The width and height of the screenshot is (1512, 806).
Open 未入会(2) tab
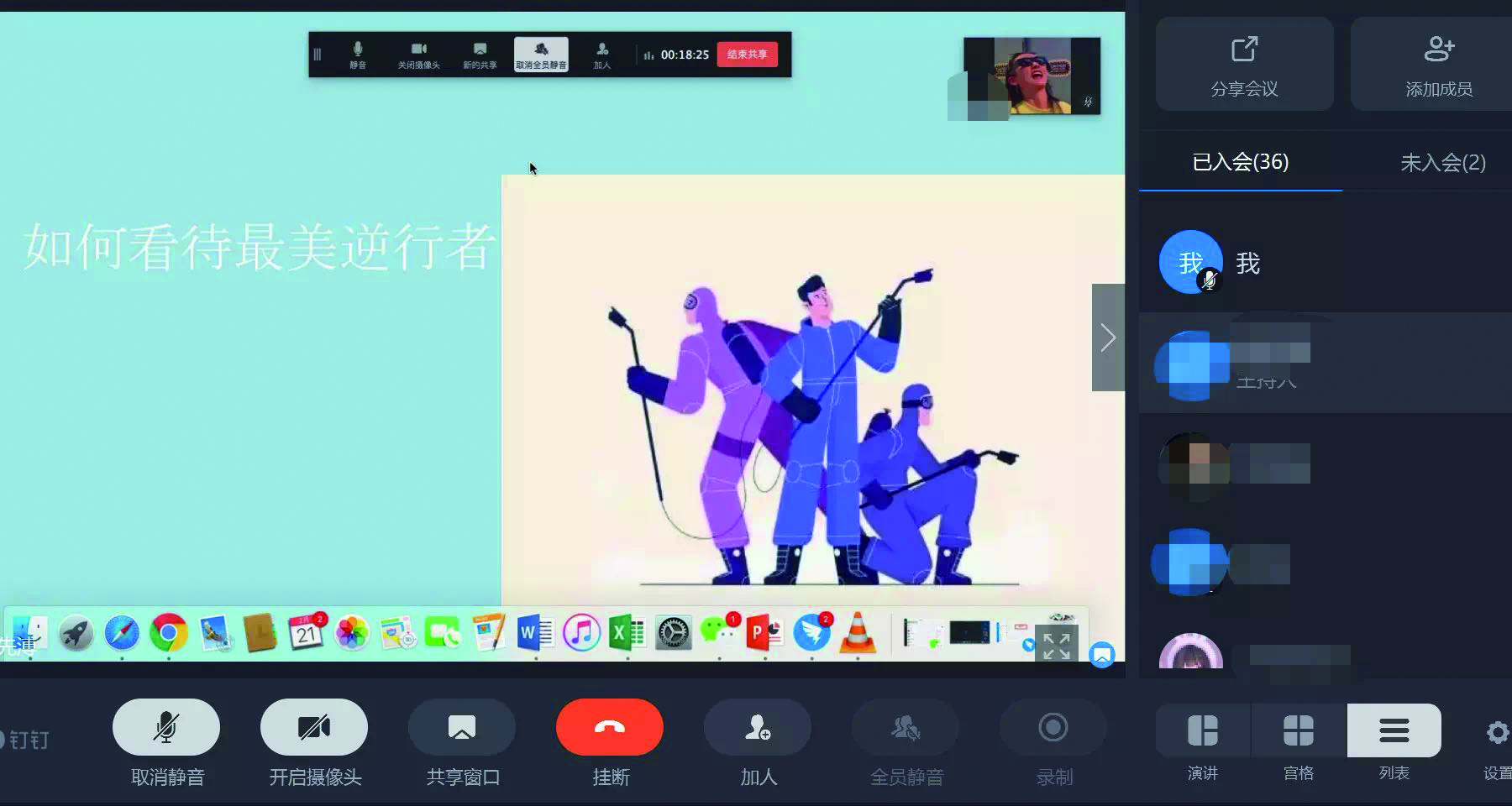coord(1442,162)
